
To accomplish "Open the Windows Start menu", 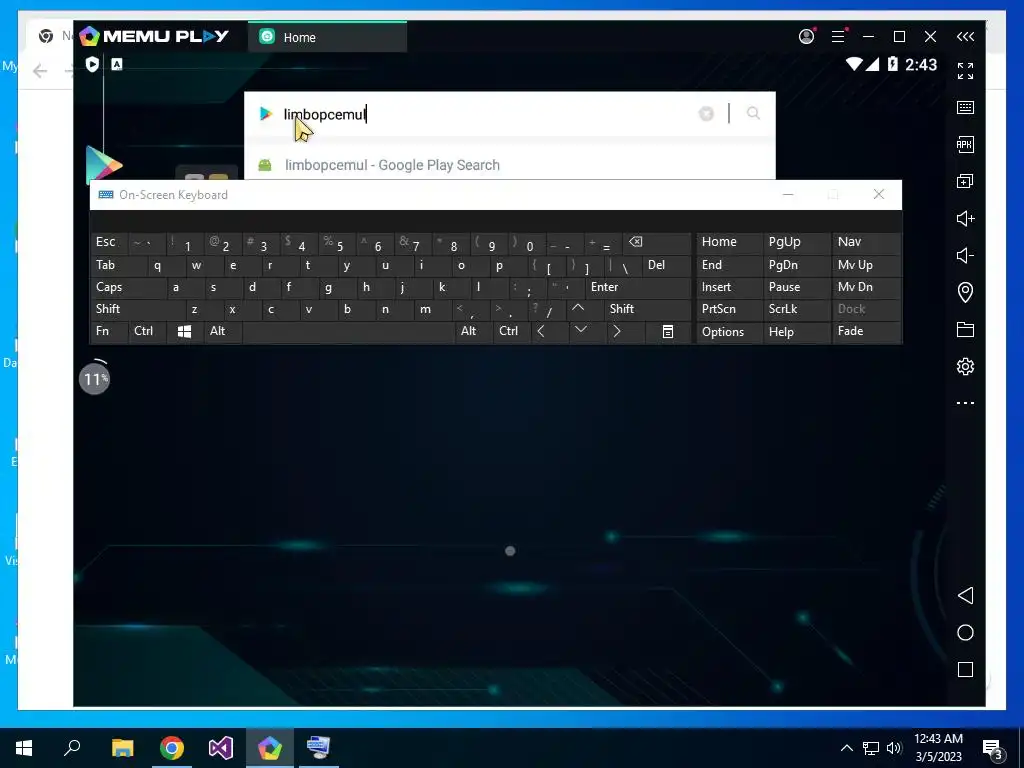I will tap(24, 748).
